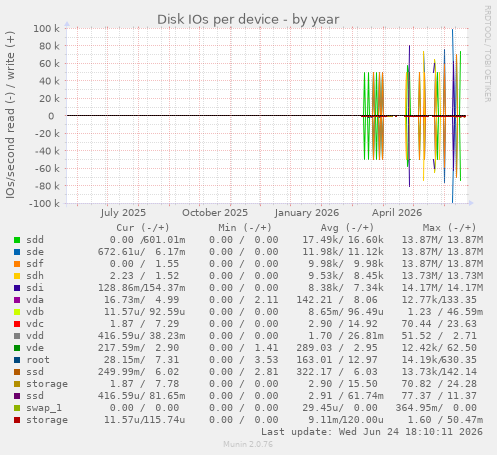Click sde average value '11.98k/ 11.12k'
The width and height of the screenshot is (497, 455).
(343, 252)
